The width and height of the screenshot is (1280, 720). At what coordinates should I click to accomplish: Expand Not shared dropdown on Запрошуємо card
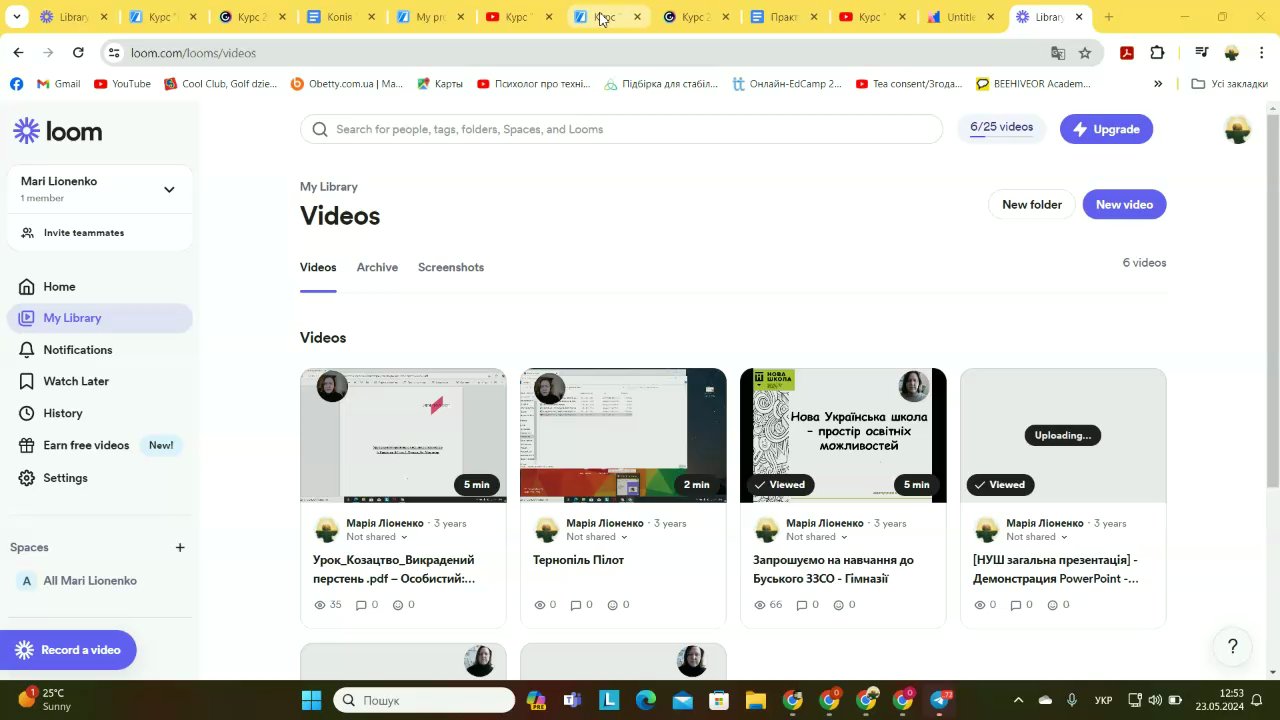817,537
